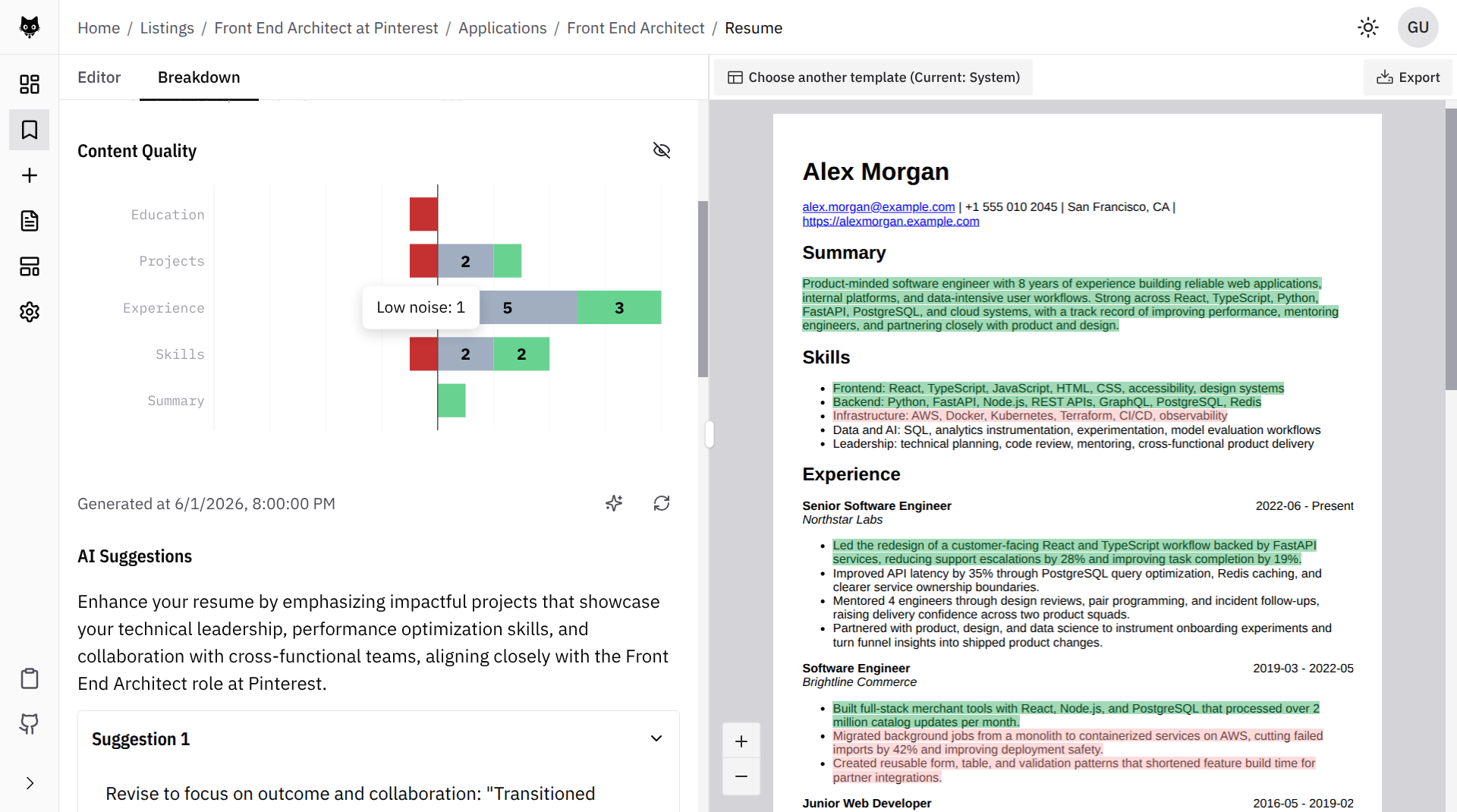This screenshot has height=812, width=1457.
Task: Open the GU user avatar menu
Action: click(x=1418, y=27)
